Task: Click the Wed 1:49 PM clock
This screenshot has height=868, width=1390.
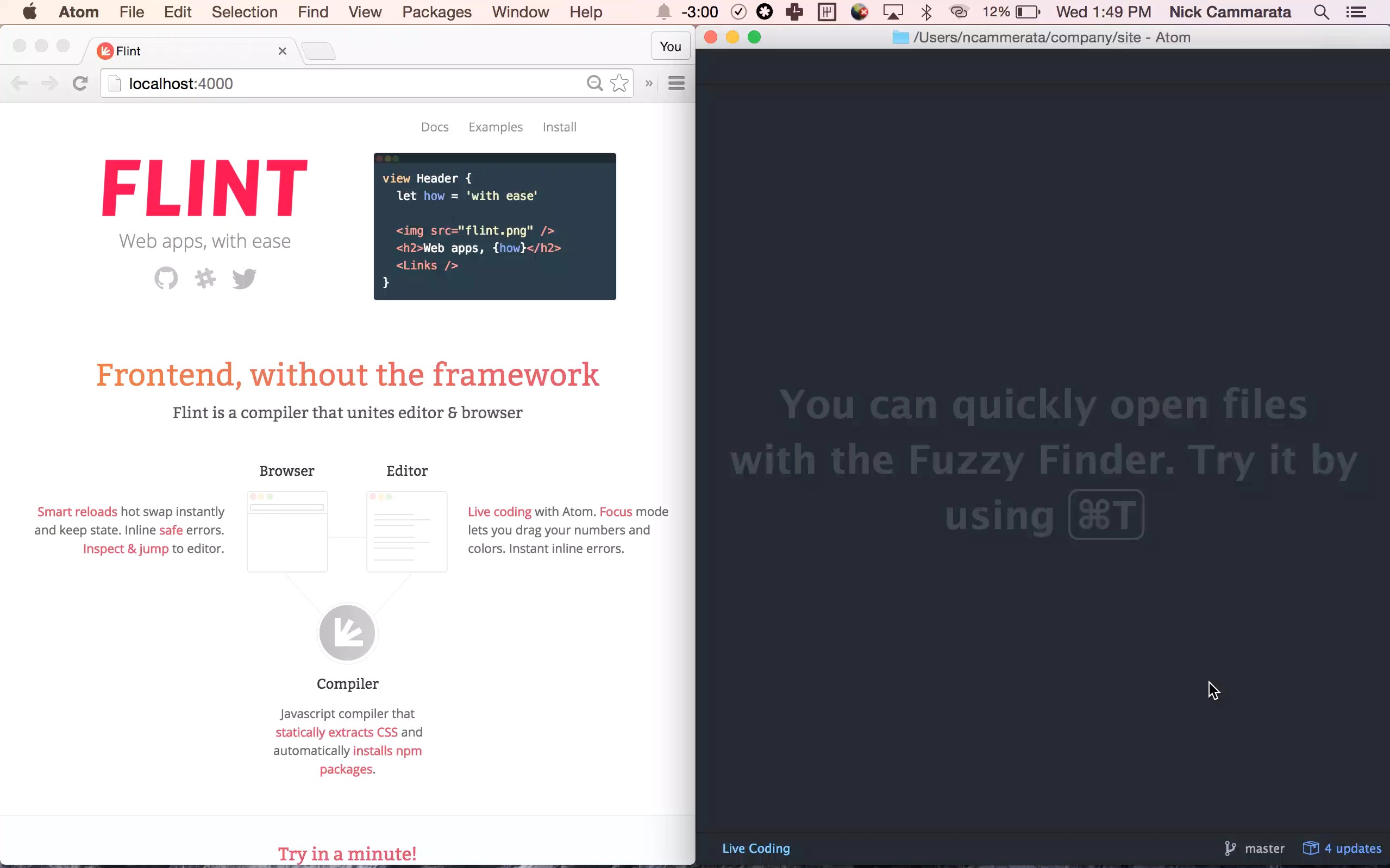Action: [1103, 11]
